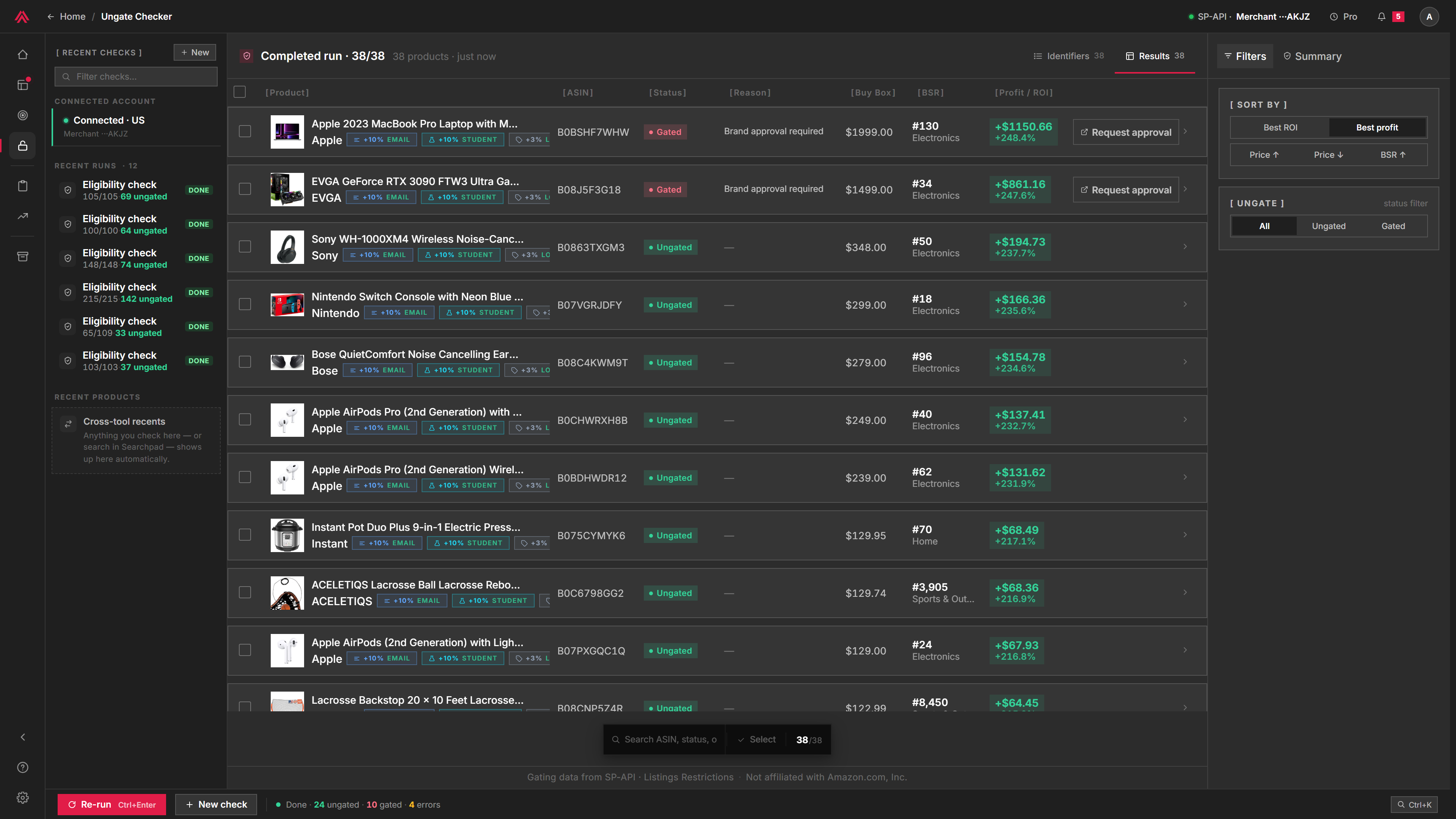Request approval for EVGA GeForce RTX 3090
Image resolution: width=1456 pixels, height=819 pixels.
tap(1126, 190)
